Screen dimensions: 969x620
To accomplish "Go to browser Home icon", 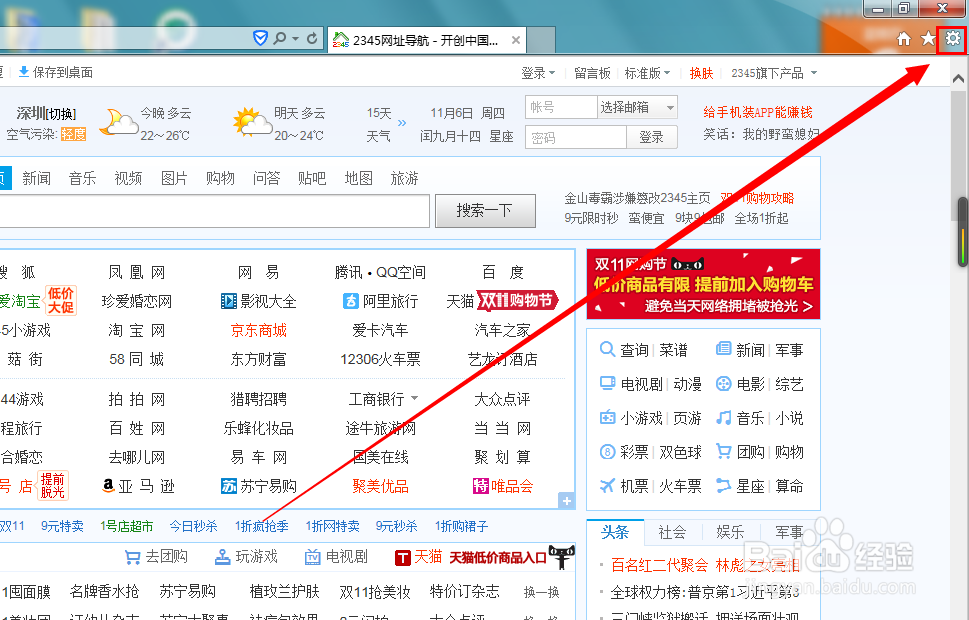I will [903, 39].
